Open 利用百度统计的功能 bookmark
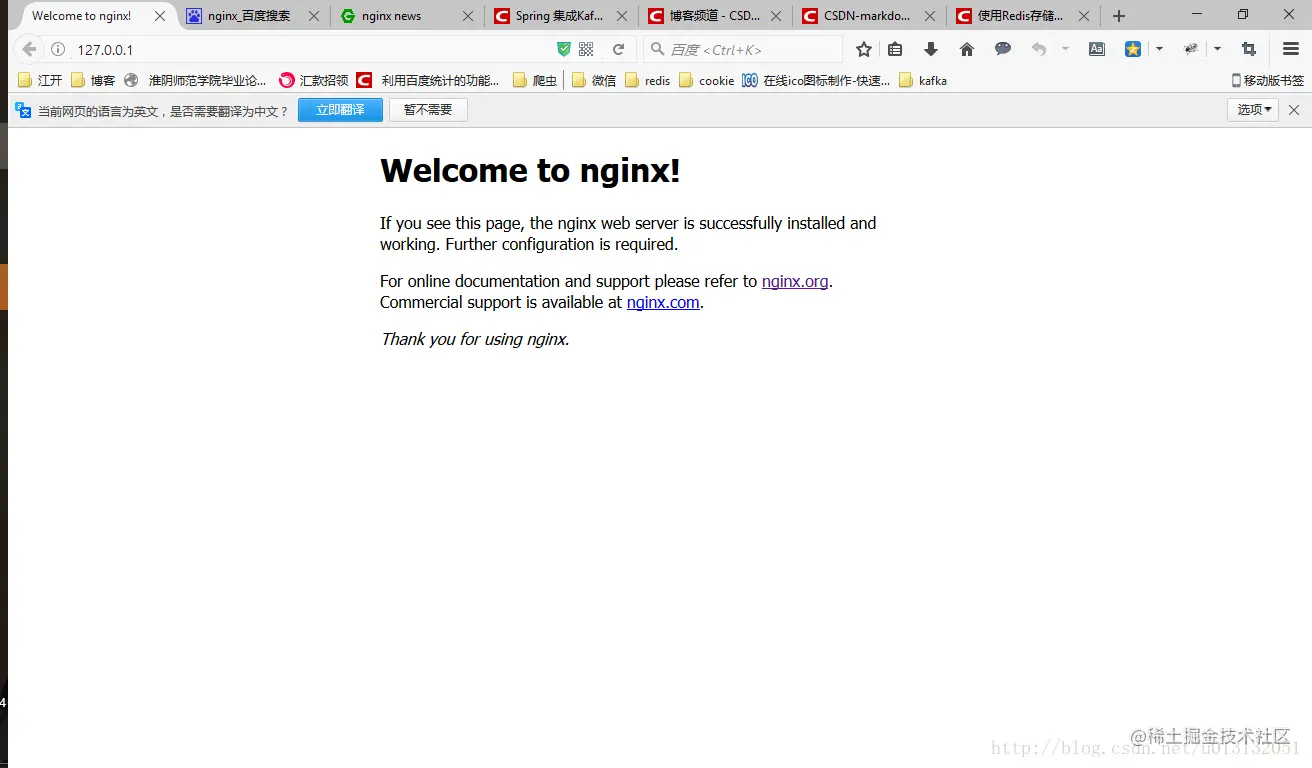This screenshot has width=1312, height=768. pos(428,81)
